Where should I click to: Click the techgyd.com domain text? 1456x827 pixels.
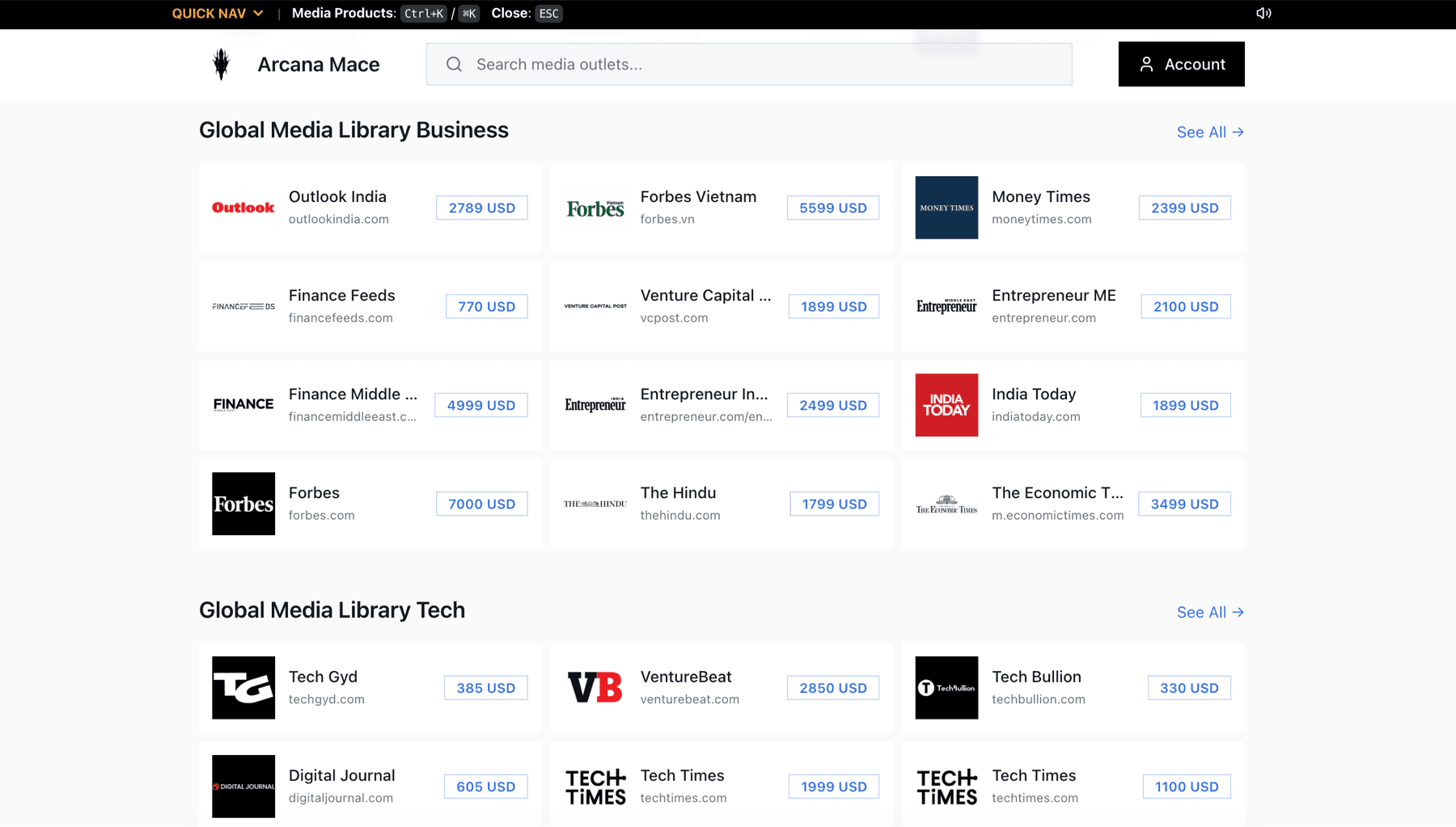click(327, 699)
